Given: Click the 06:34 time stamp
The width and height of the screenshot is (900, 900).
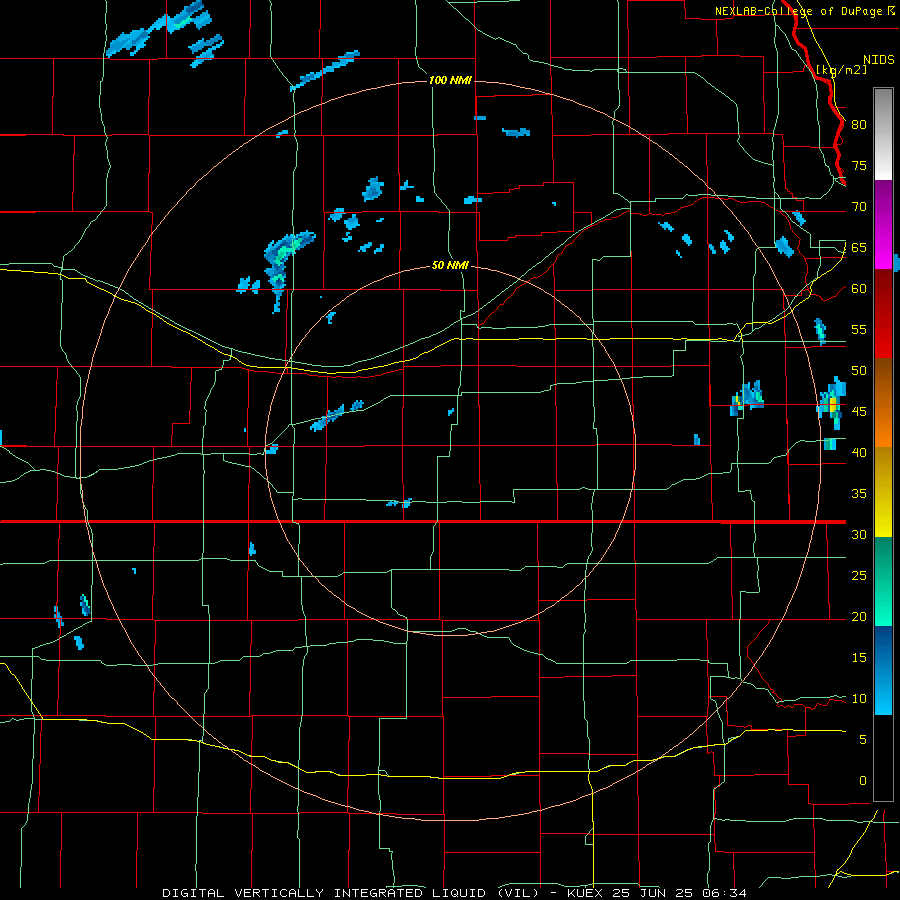Looking at the screenshot, I should click(x=726, y=893).
